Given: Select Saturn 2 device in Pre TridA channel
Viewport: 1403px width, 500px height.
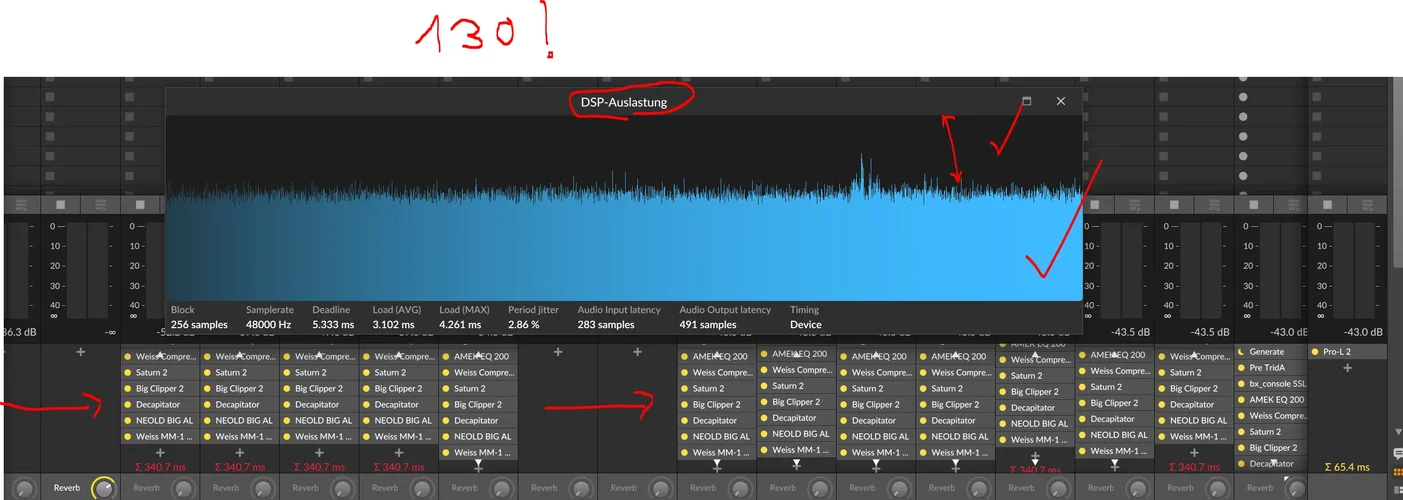Looking at the screenshot, I should tap(1270, 432).
